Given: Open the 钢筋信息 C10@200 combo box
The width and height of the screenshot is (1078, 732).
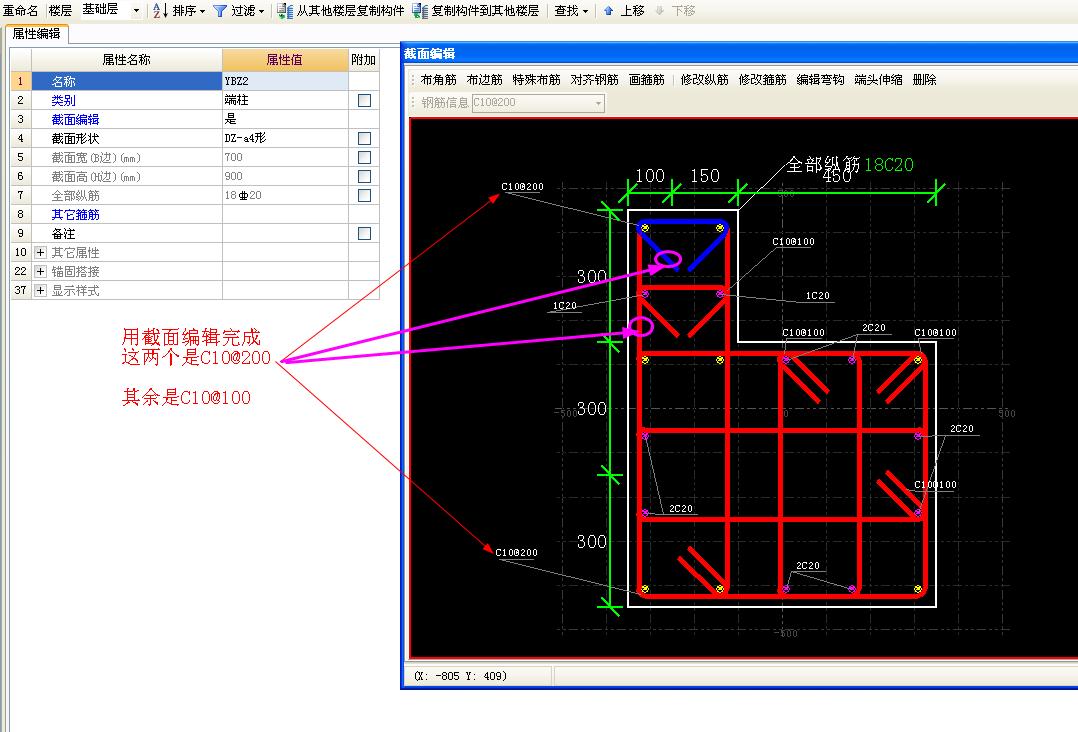Looking at the screenshot, I should click(x=538, y=102).
